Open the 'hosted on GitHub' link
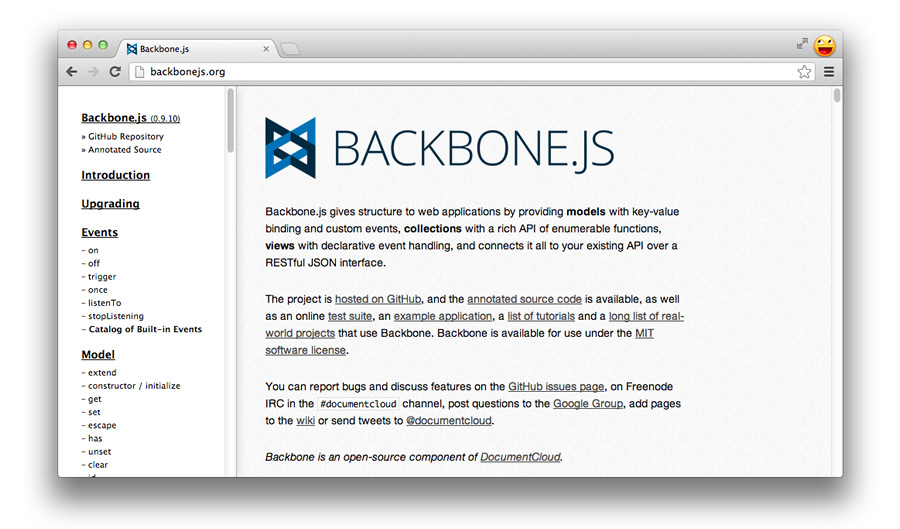The height and width of the screenshot is (529, 900). 378,299
